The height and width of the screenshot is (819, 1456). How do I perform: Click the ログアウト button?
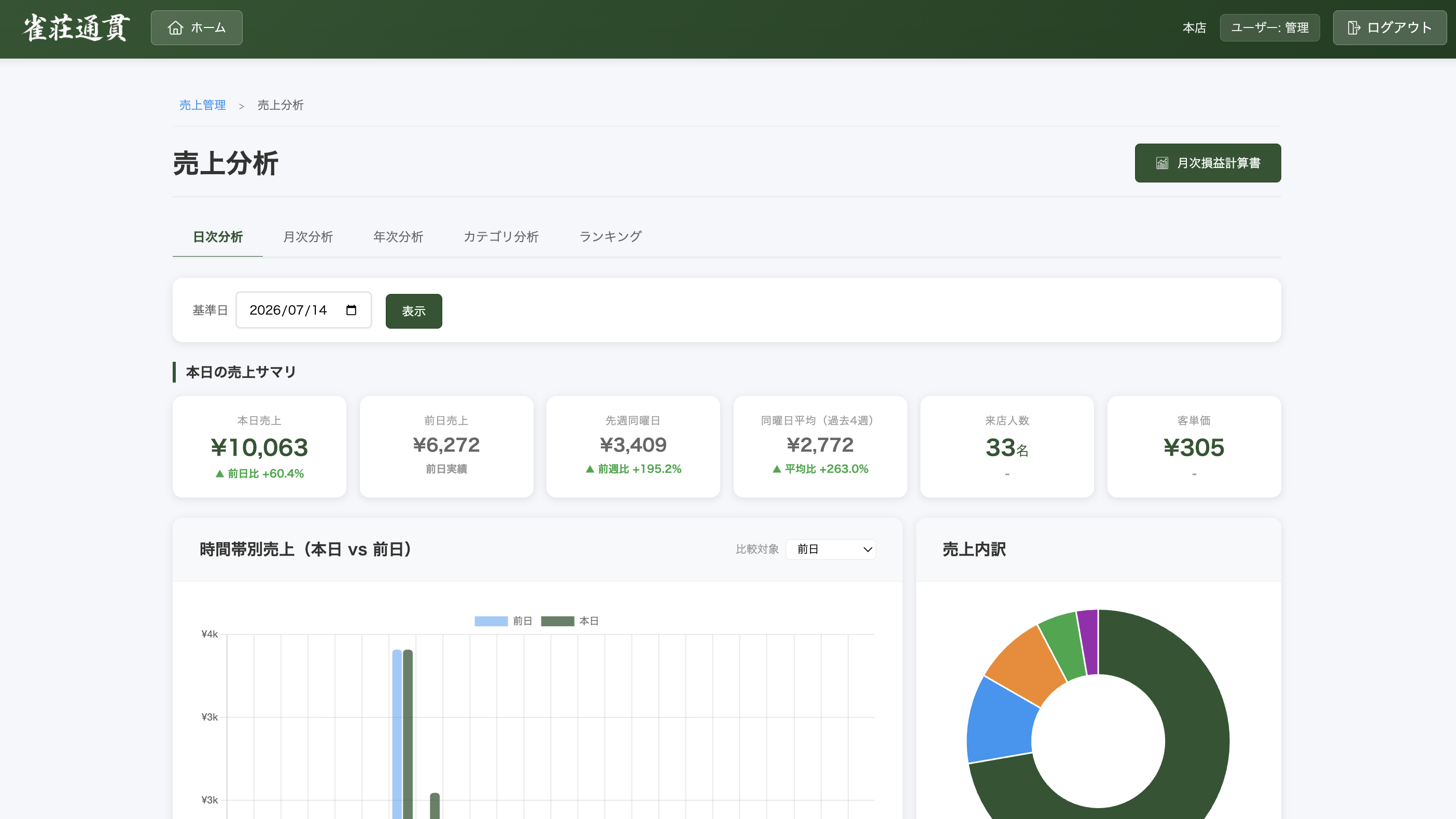click(1390, 27)
